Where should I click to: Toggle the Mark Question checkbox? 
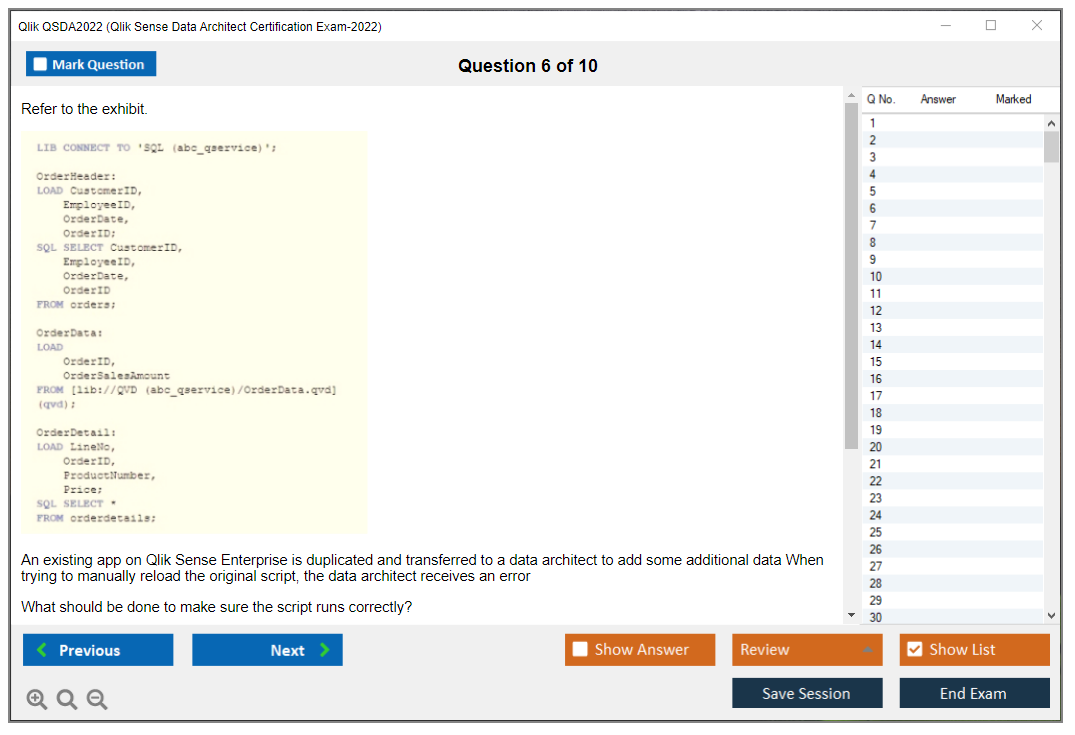point(41,64)
